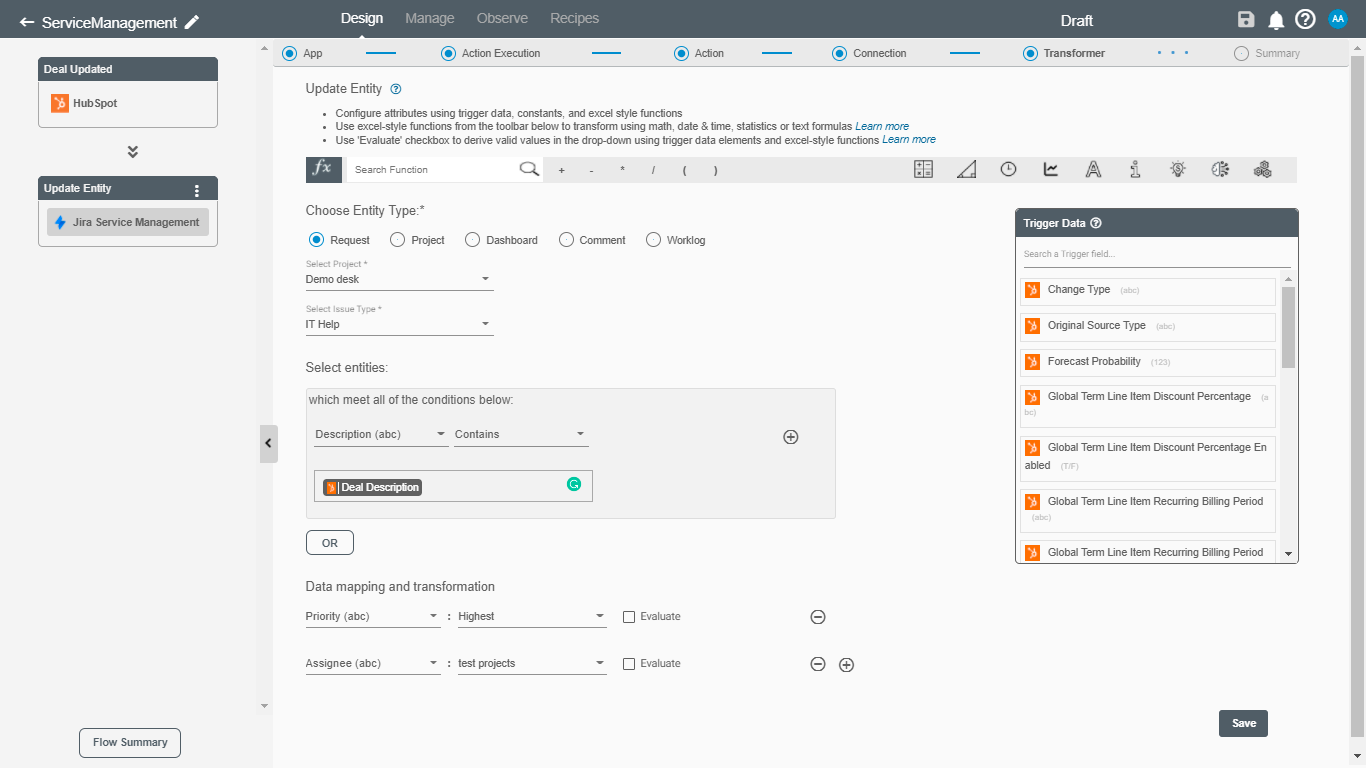Open the date & time clock functions icon
This screenshot has height=768, width=1366.
click(x=1008, y=169)
